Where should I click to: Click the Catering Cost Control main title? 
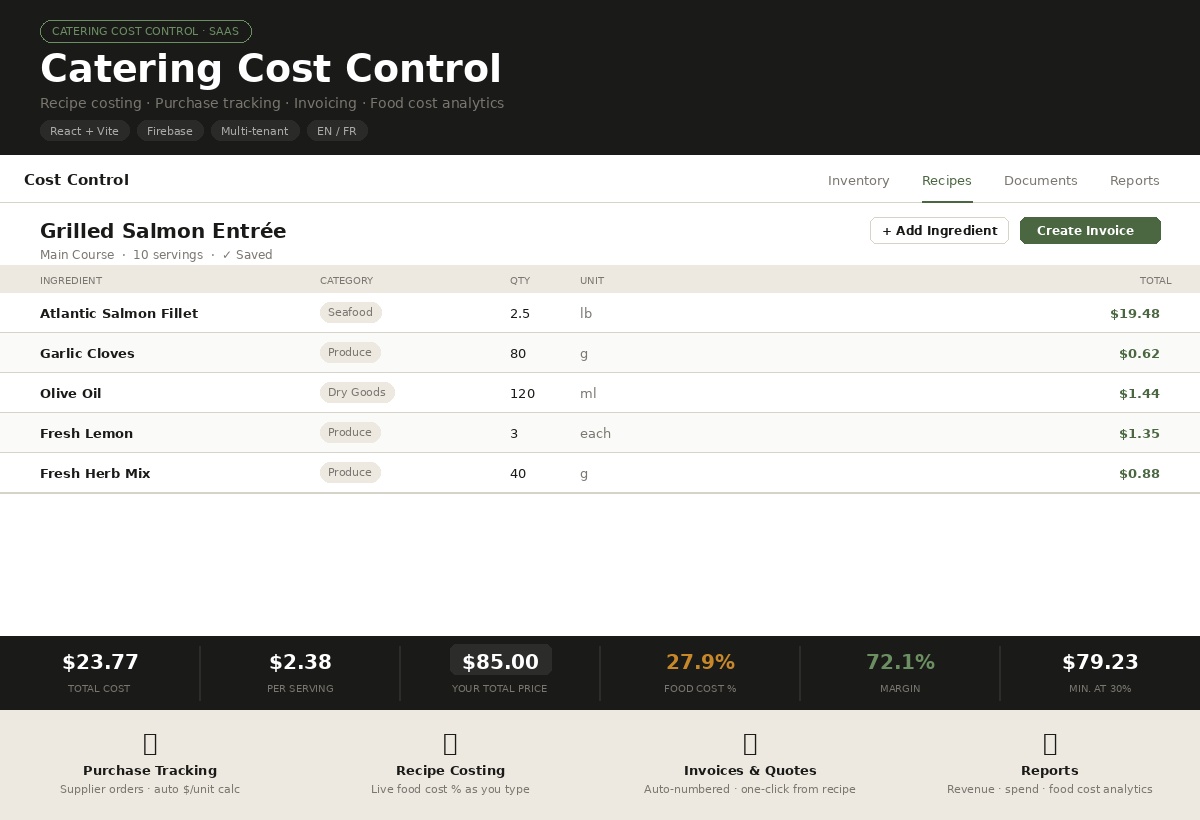(271, 69)
